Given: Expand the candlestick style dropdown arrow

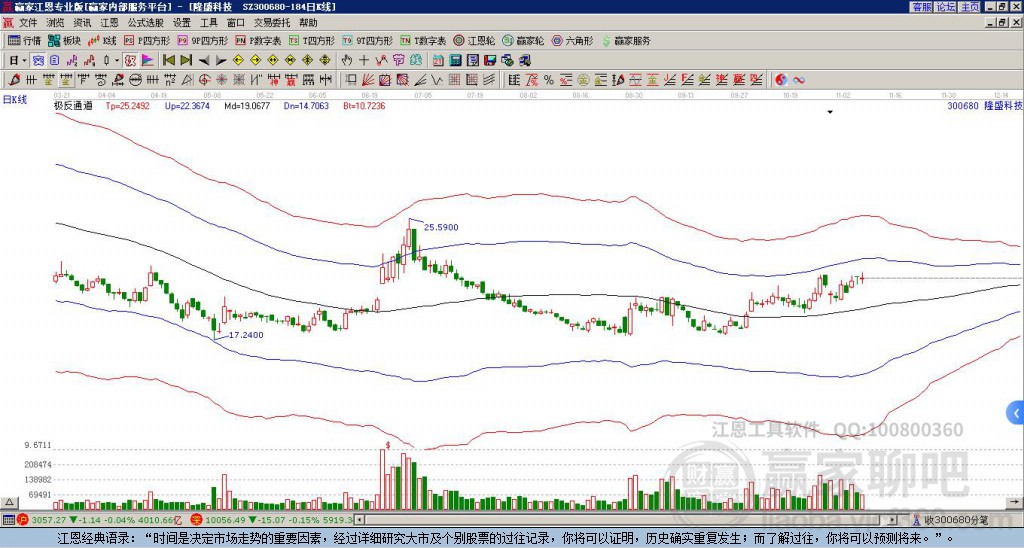Looking at the screenshot, I should (117, 61).
